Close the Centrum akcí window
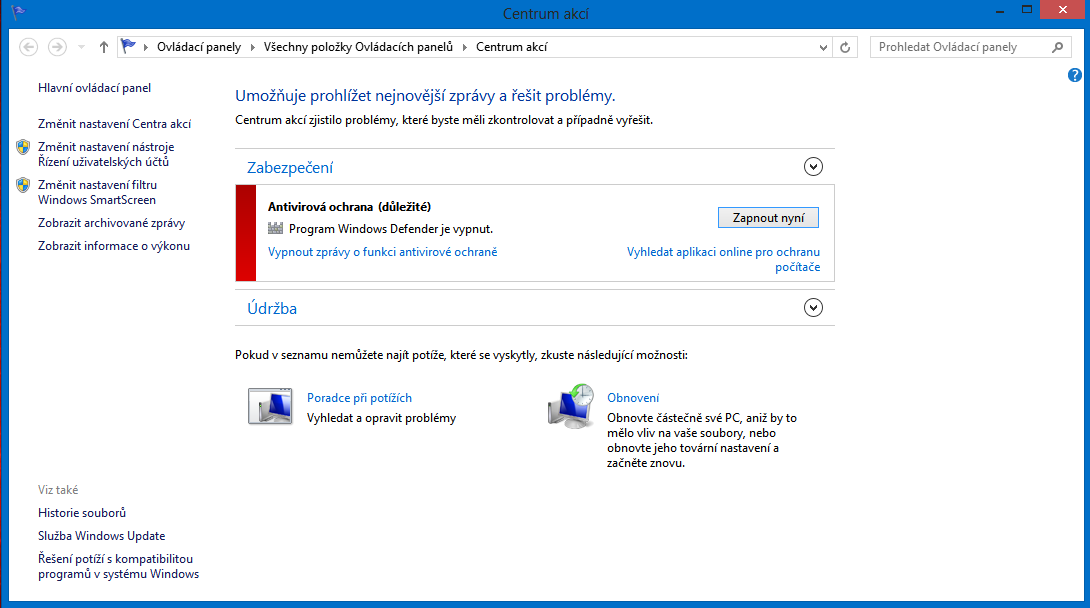The image size is (1090, 608). coord(1063,10)
